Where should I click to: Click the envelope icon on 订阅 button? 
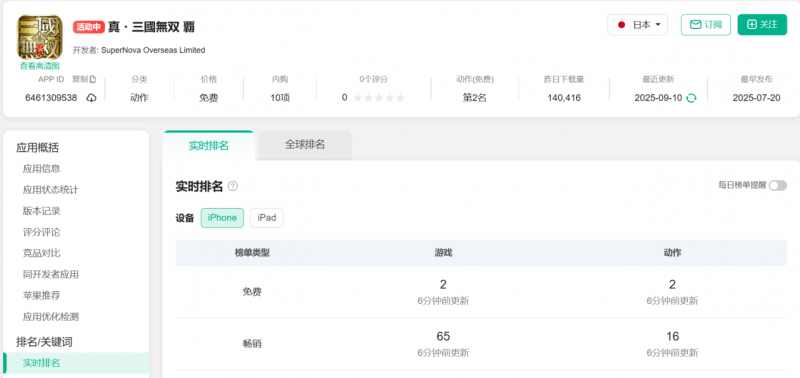[695, 24]
